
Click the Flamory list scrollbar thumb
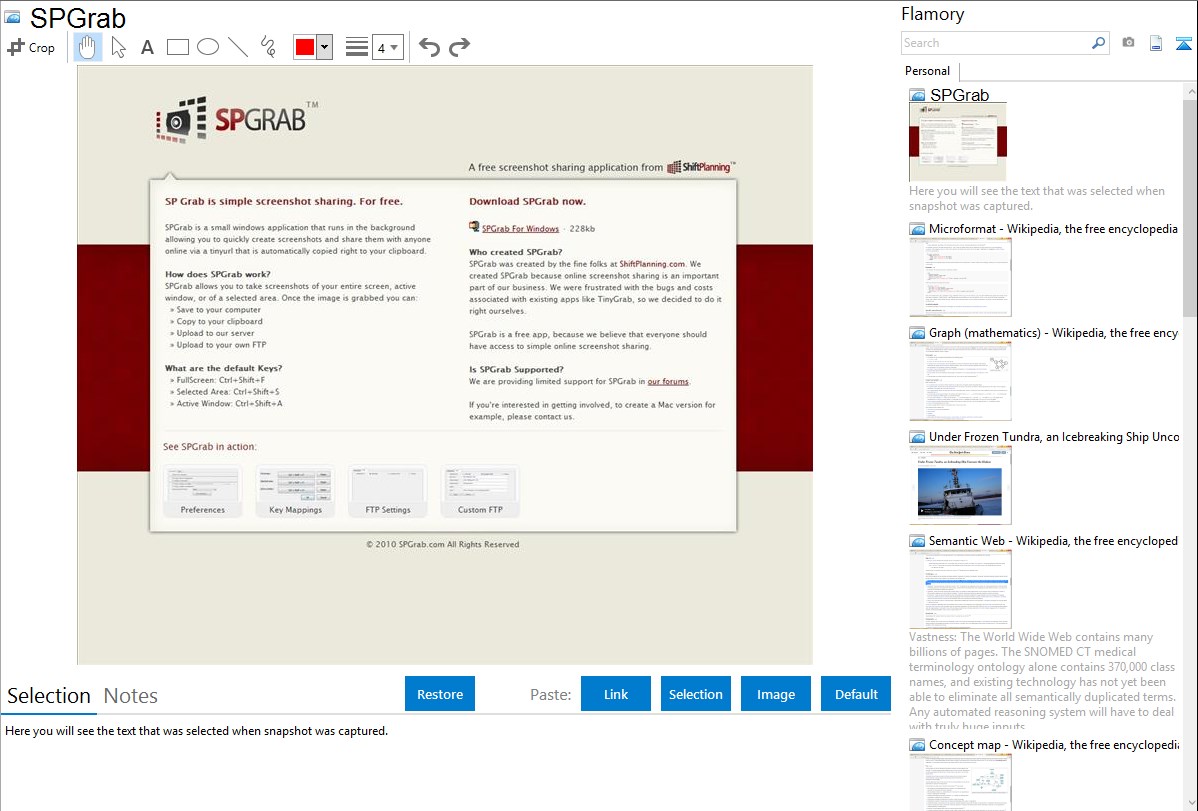pos(1190,208)
